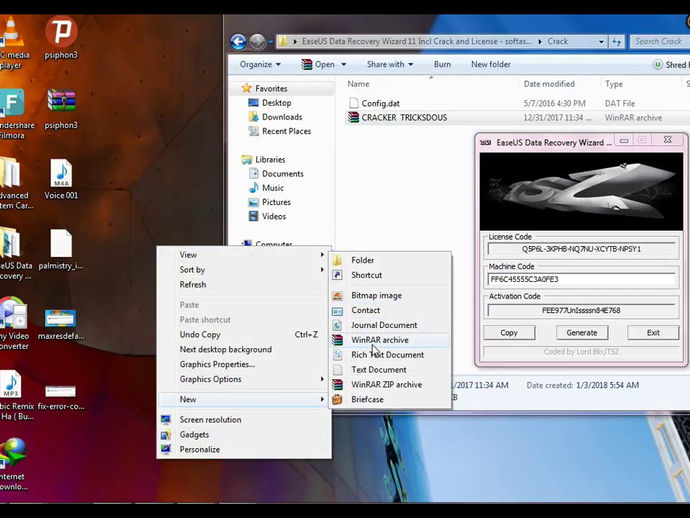Click the refresh button beside address bar
Image resolution: width=690 pixels, height=518 pixels.
(x=617, y=42)
